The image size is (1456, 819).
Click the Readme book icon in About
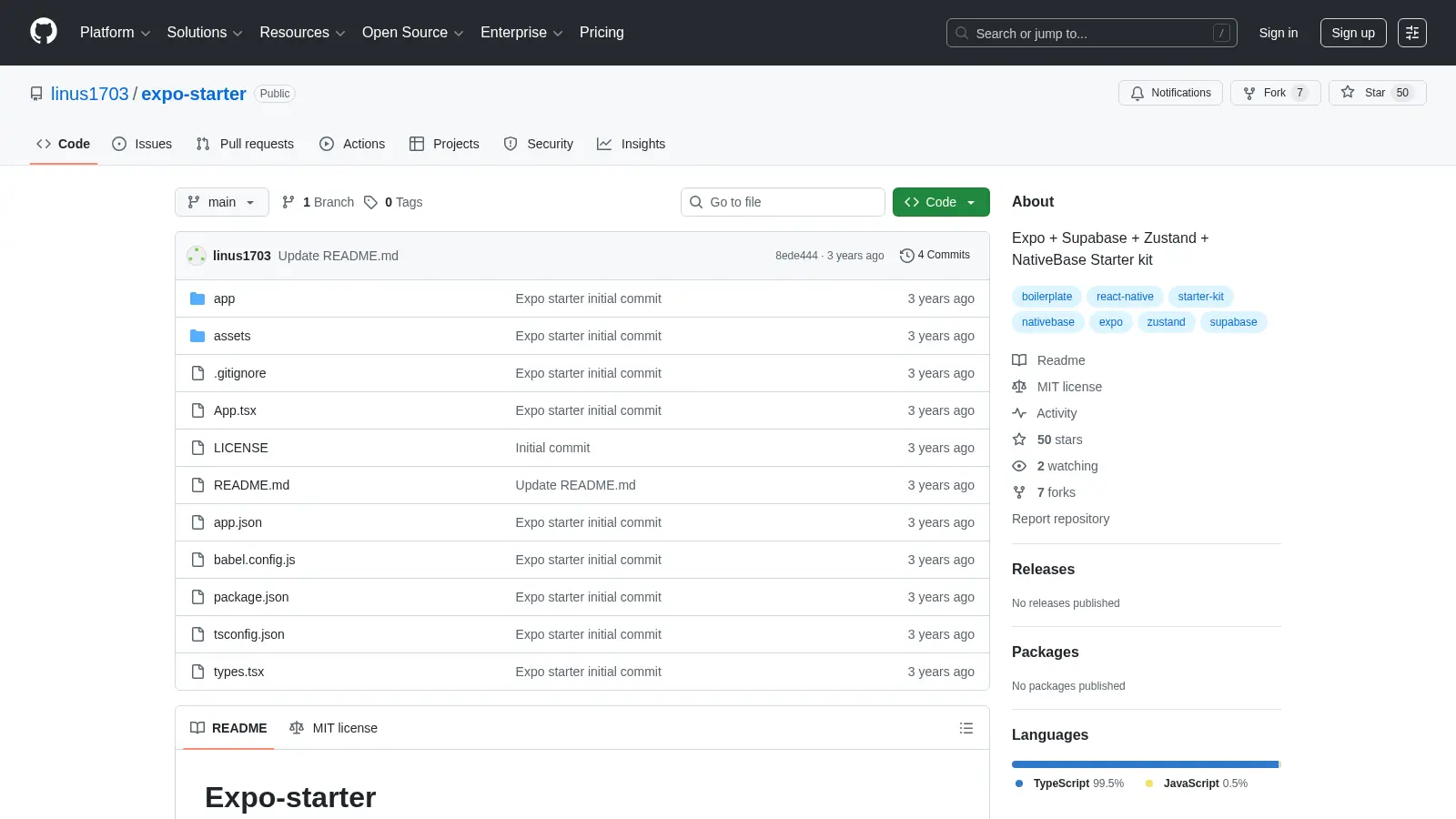click(1019, 360)
